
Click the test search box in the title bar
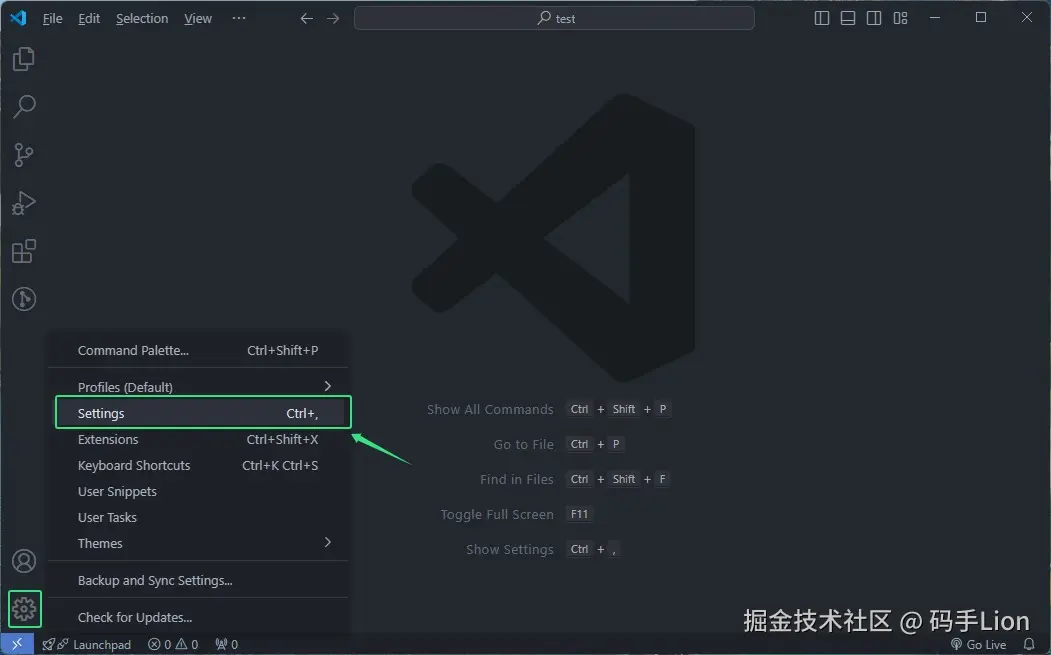tap(554, 17)
